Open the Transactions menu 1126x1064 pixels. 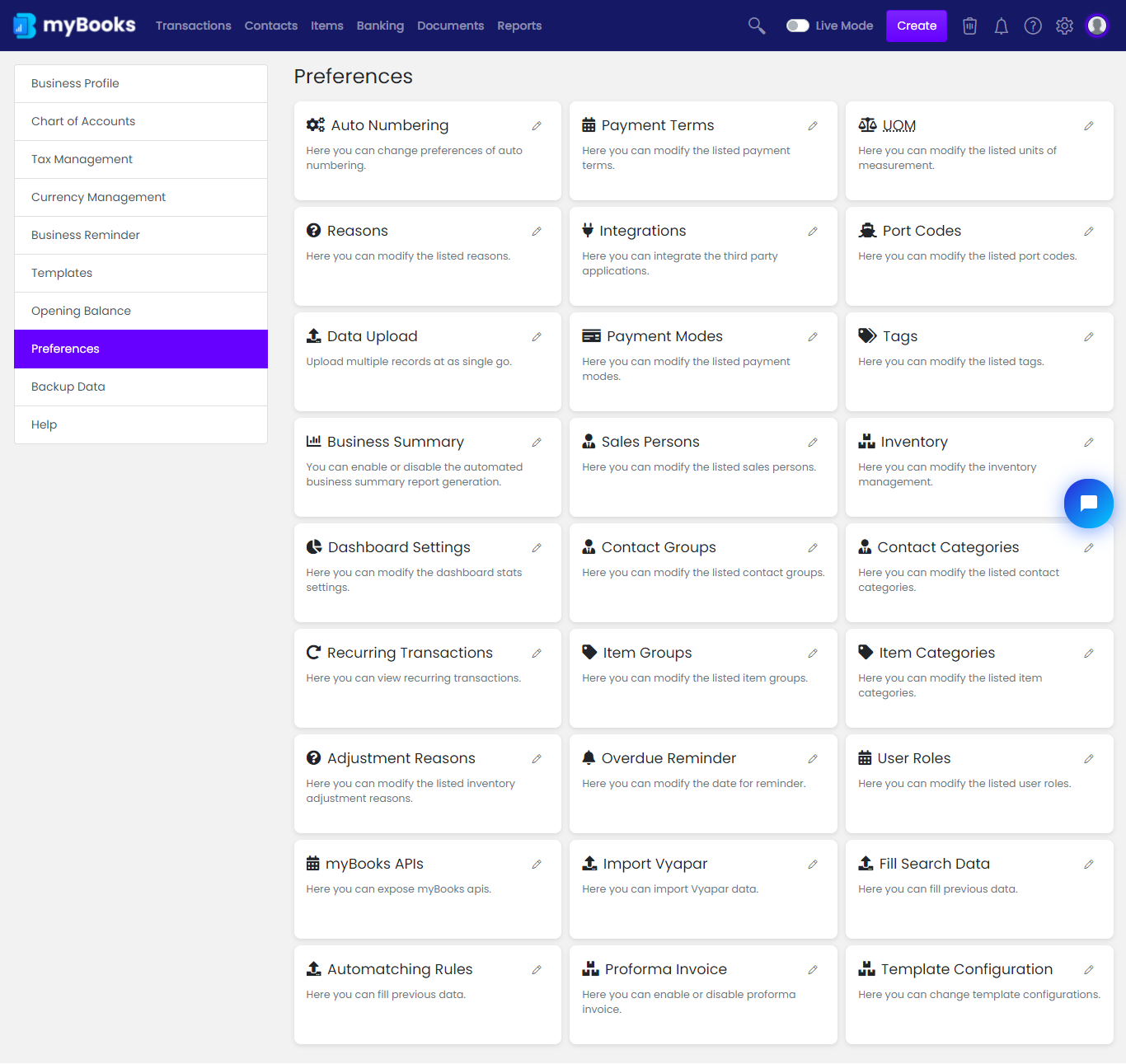(194, 26)
